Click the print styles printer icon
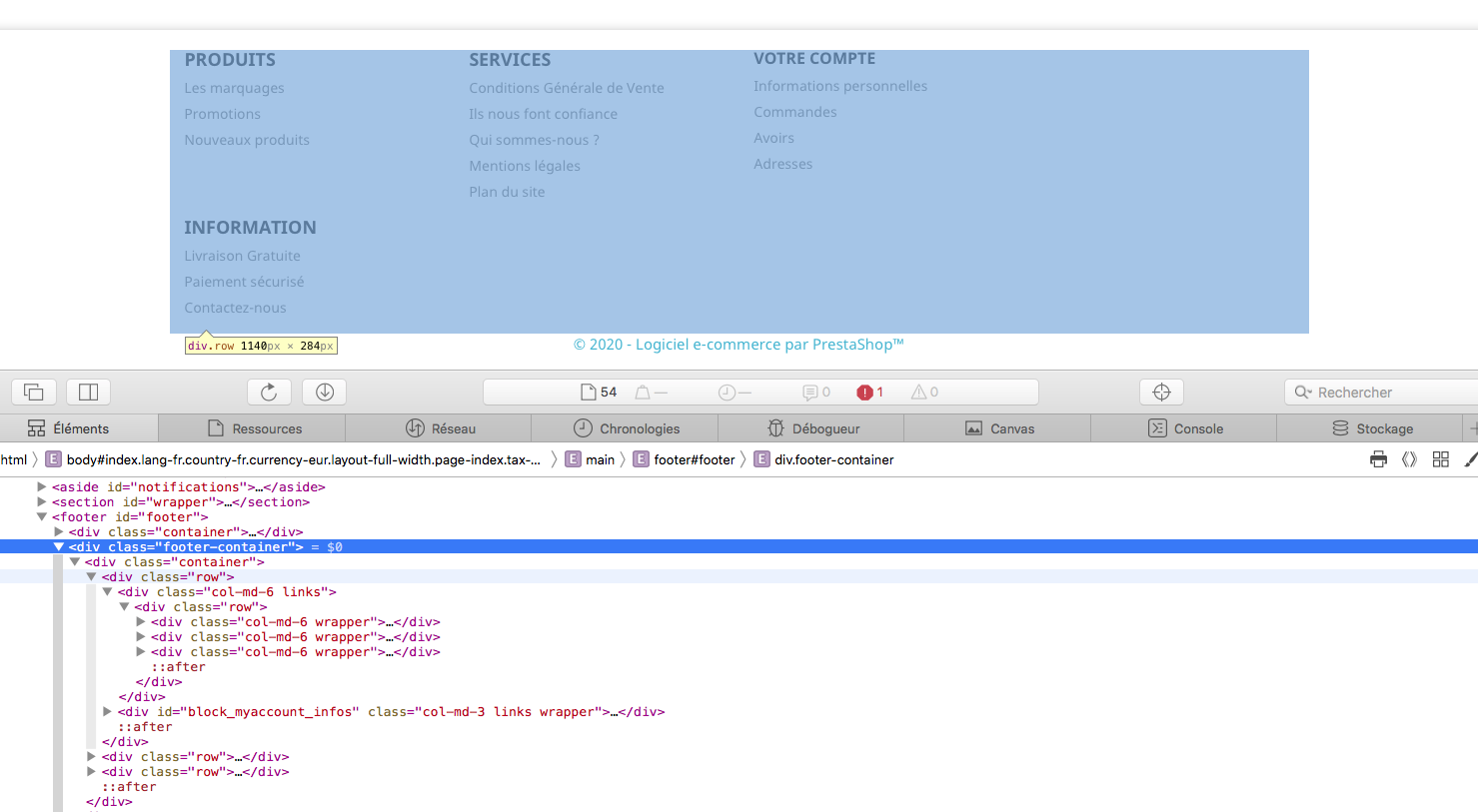1478x812 pixels. (1378, 459)
